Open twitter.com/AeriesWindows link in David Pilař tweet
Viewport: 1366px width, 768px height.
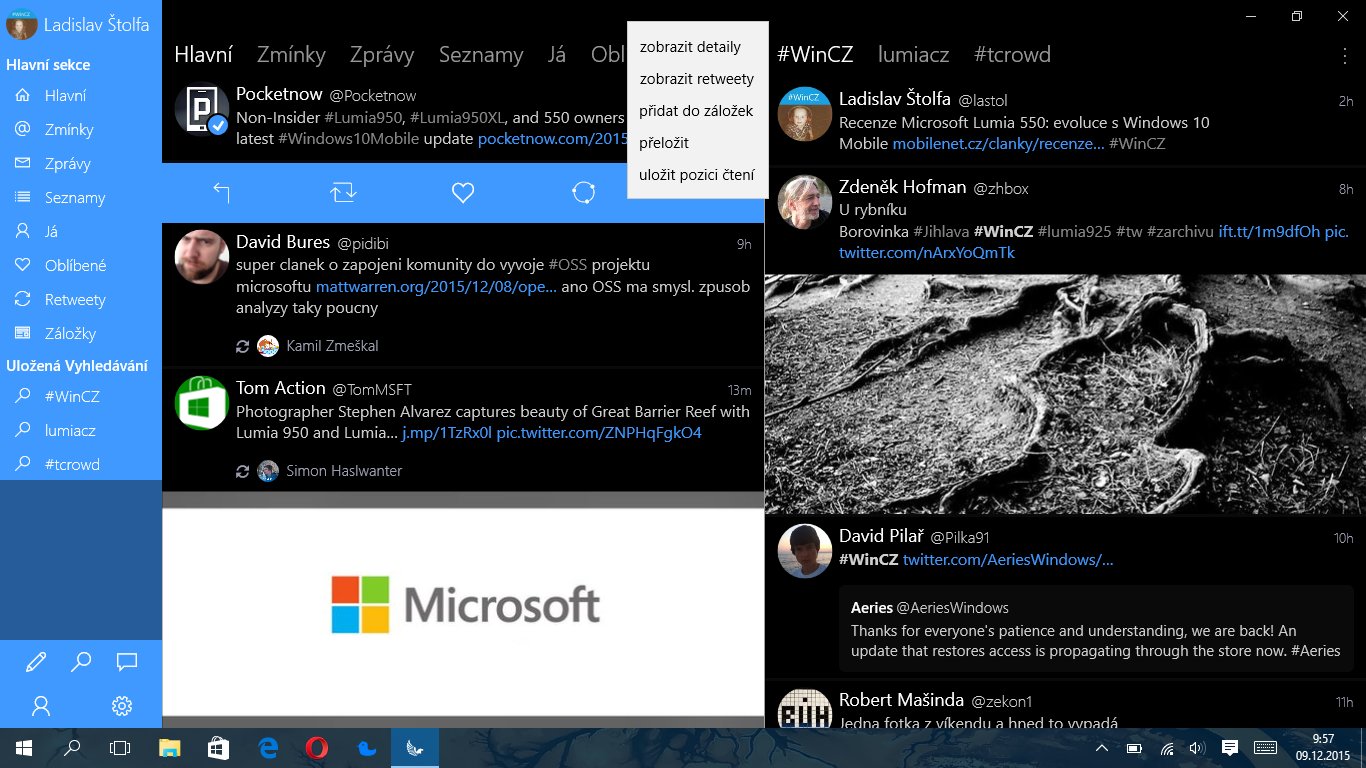point(1008,560)
